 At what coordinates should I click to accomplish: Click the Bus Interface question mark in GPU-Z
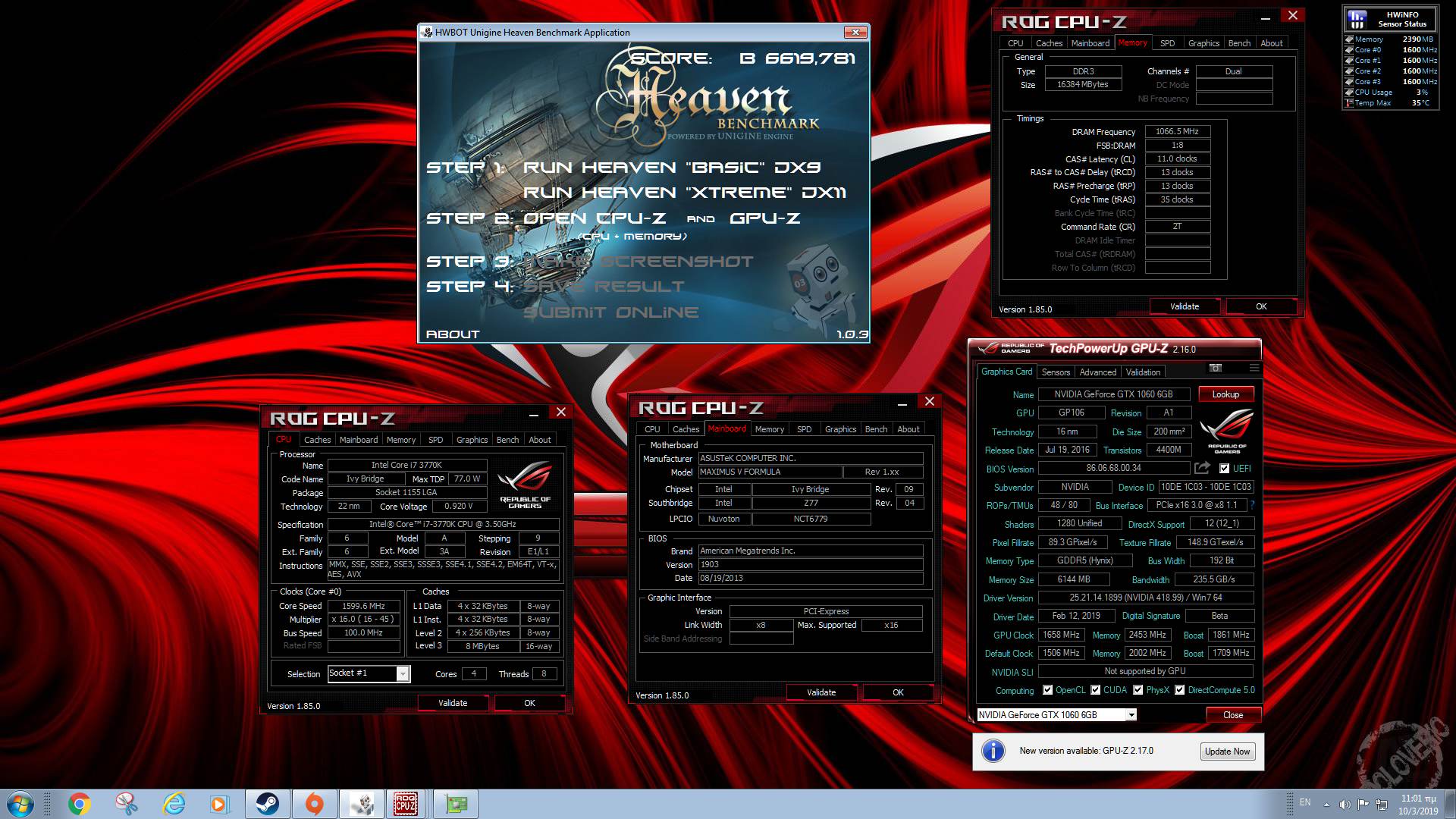click(1252, 505)
